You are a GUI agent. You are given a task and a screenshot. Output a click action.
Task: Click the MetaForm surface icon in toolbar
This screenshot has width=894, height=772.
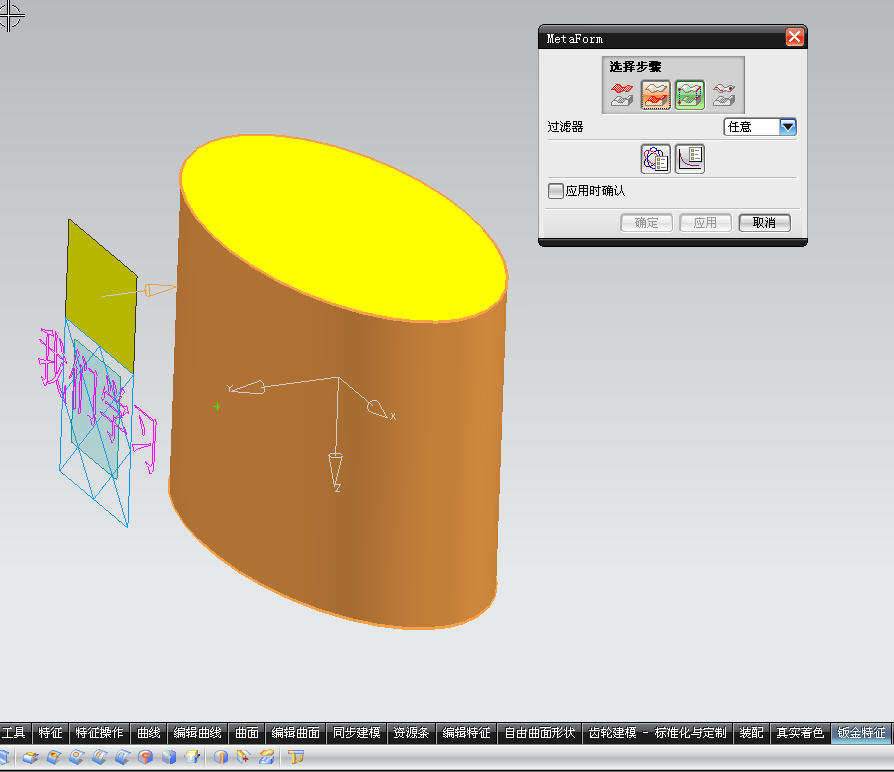266,757
